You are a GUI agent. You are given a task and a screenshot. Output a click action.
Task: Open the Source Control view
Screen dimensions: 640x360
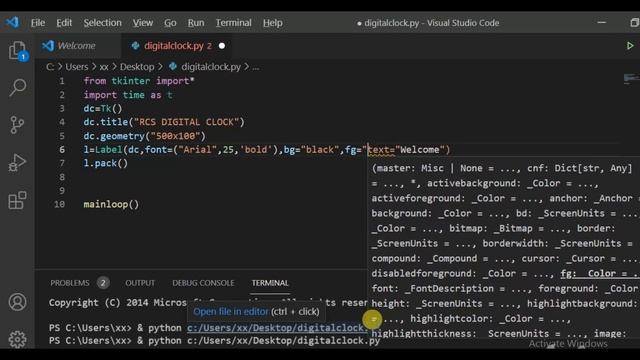click(17, 125)
